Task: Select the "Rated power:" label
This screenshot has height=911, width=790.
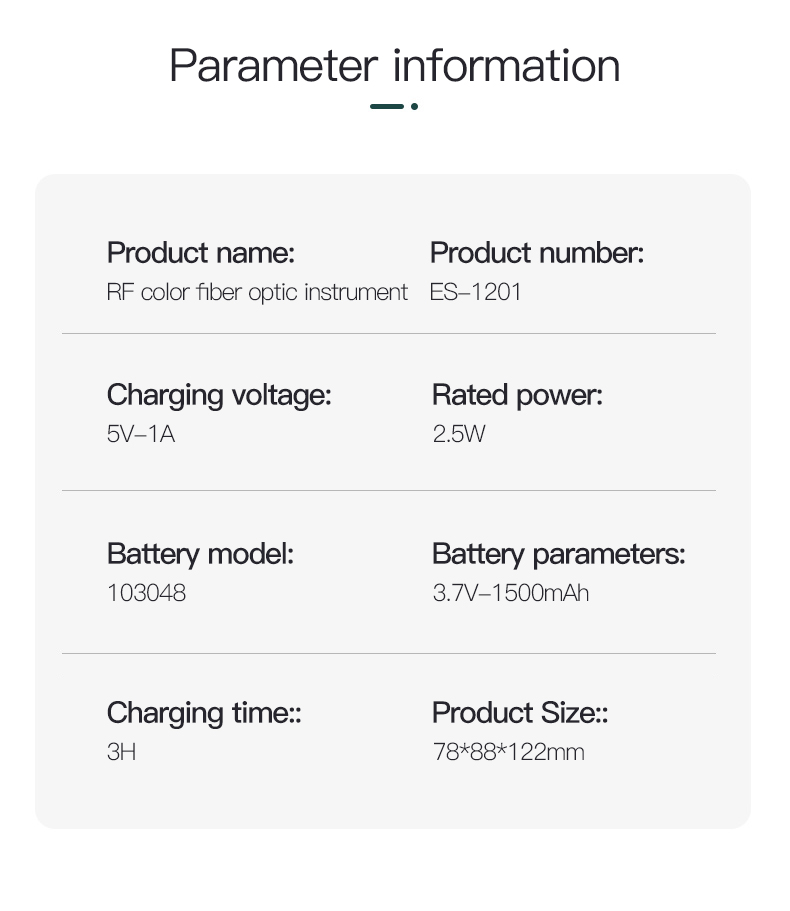Action: tap(517, 395)
